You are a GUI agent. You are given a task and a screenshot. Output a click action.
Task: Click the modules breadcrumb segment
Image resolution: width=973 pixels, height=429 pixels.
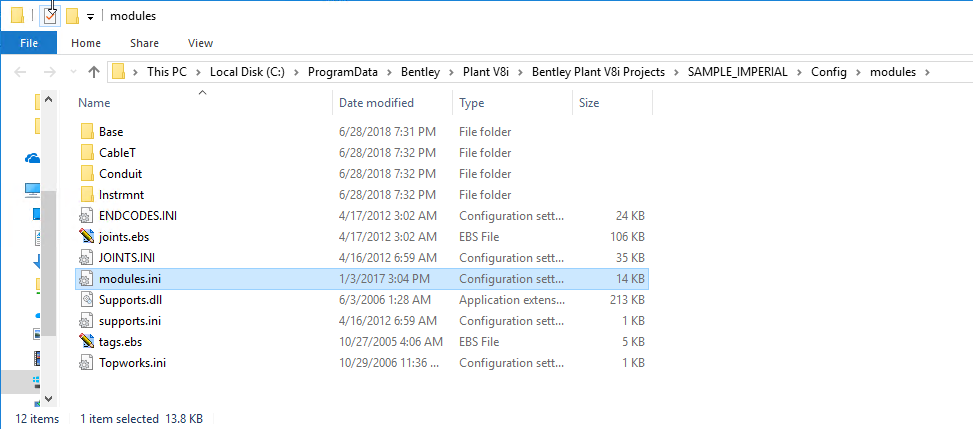[x=893, y=72]
